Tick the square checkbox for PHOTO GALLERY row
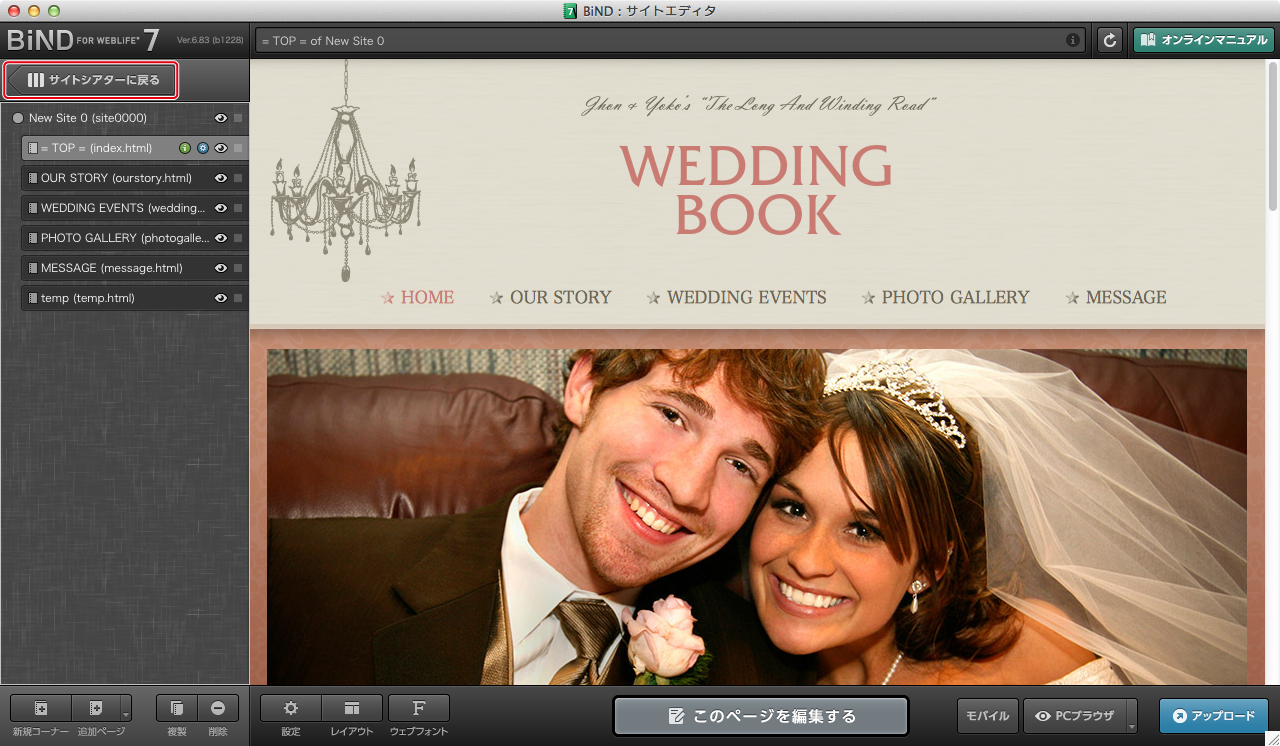Viewport: 1280px width, 746px height. click(x=238, y=238)
